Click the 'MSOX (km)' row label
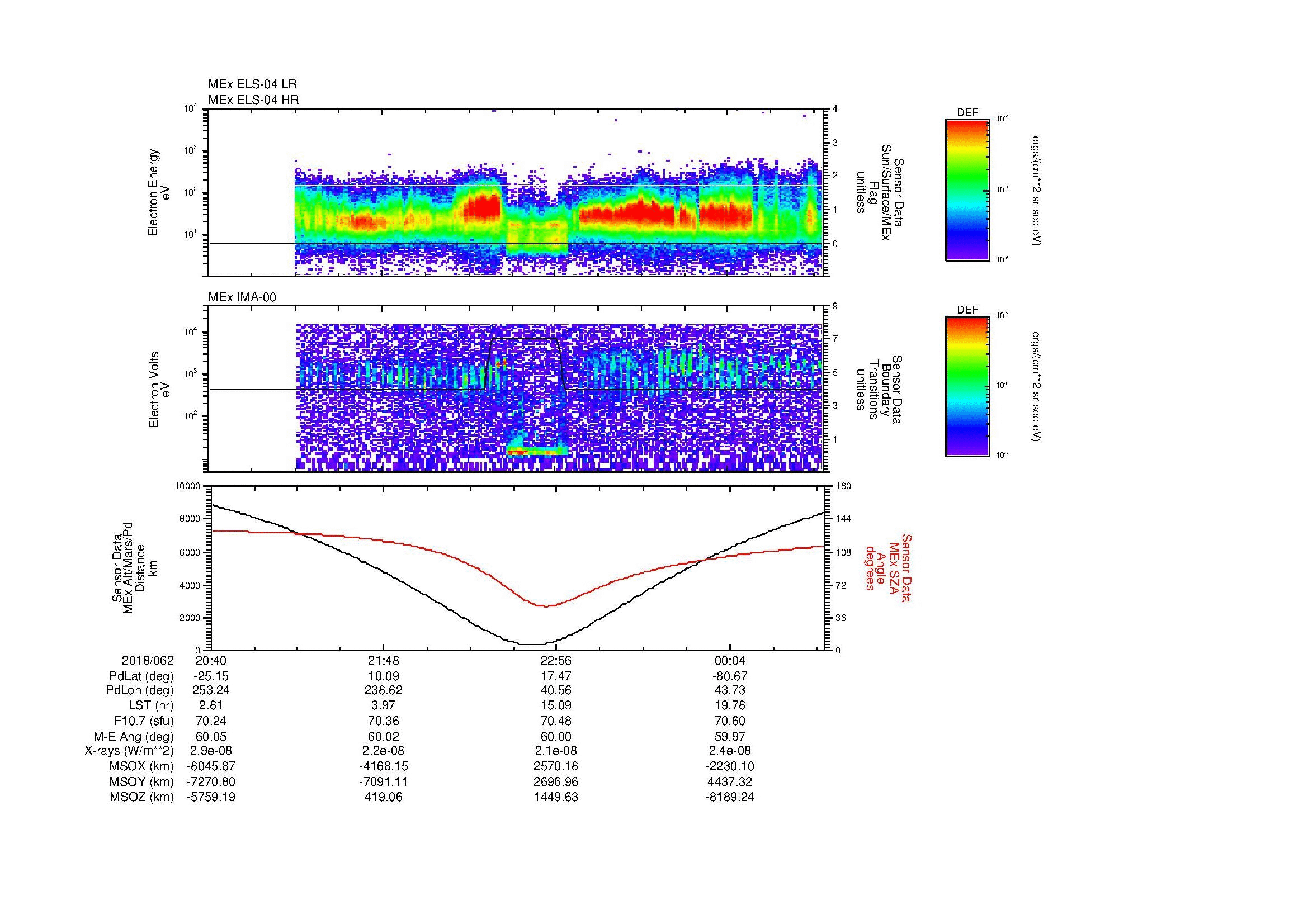Image resolution: width=1308 pixels, height=924 pixels. [x=142, y=766]
